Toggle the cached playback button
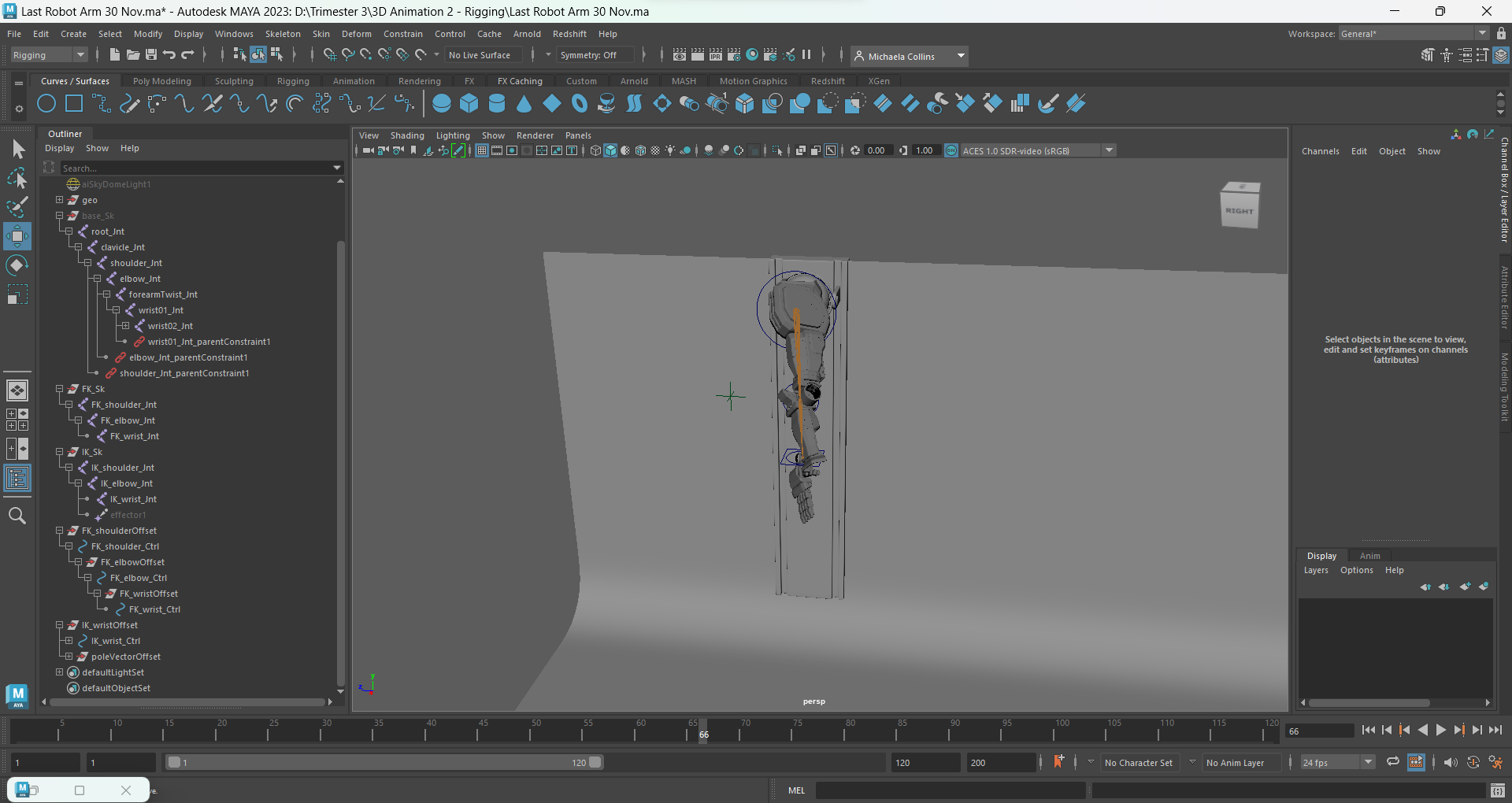Image resolution: width=1512 pixels, height=803 pixels. tap(1416, 762)
